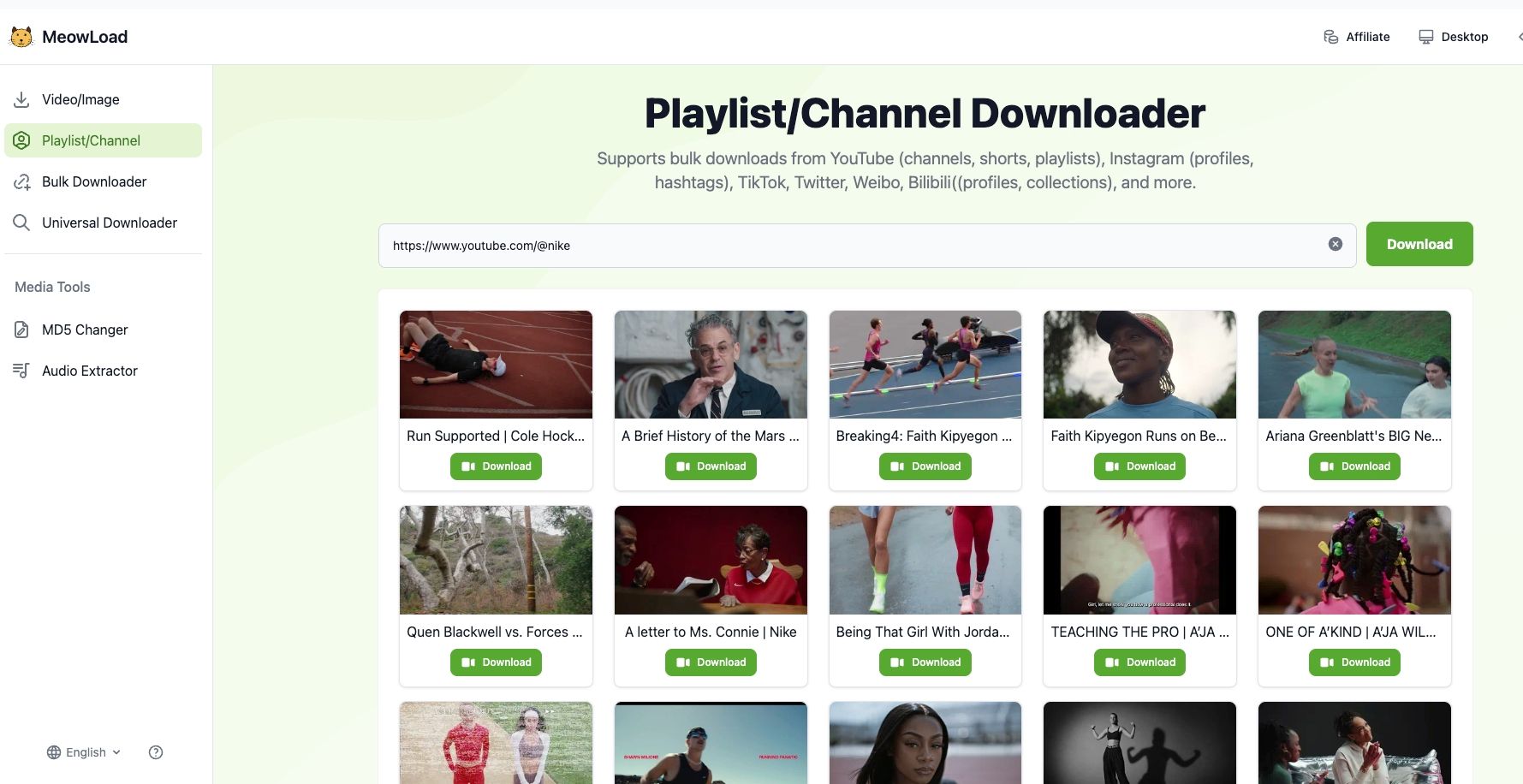Open Quen Blackwell vs. Forces thumbnail
This screenshot has height=784, width=1523.
tap(496, 560)
